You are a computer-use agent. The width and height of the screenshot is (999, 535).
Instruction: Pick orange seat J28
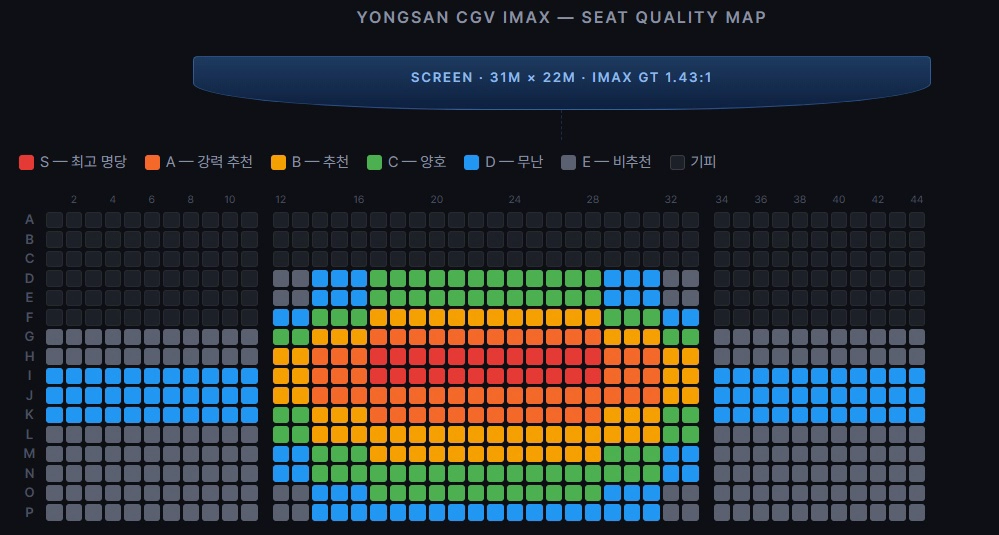593,396
